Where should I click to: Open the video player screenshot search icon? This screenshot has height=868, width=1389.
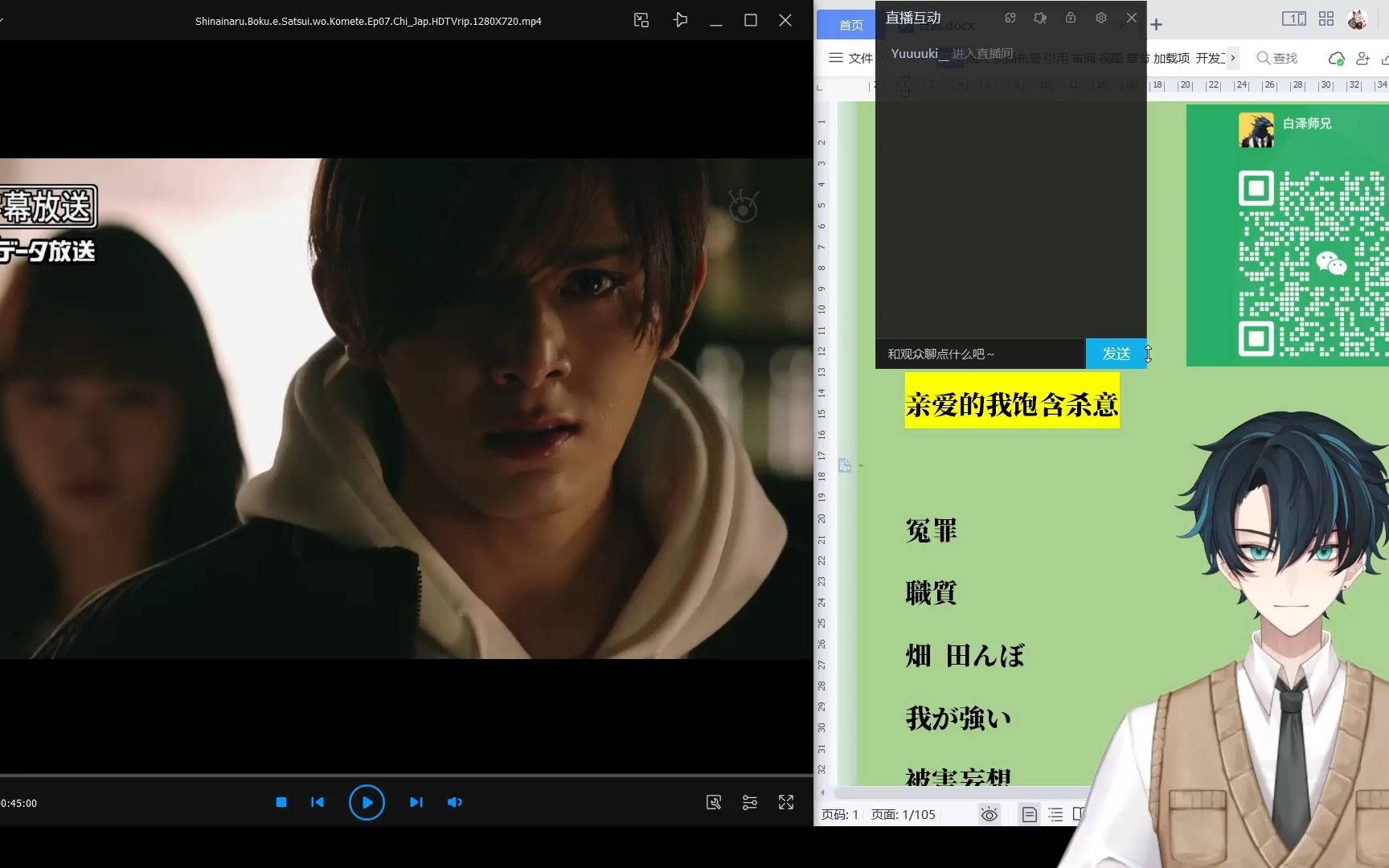click(x=714, y=802)
